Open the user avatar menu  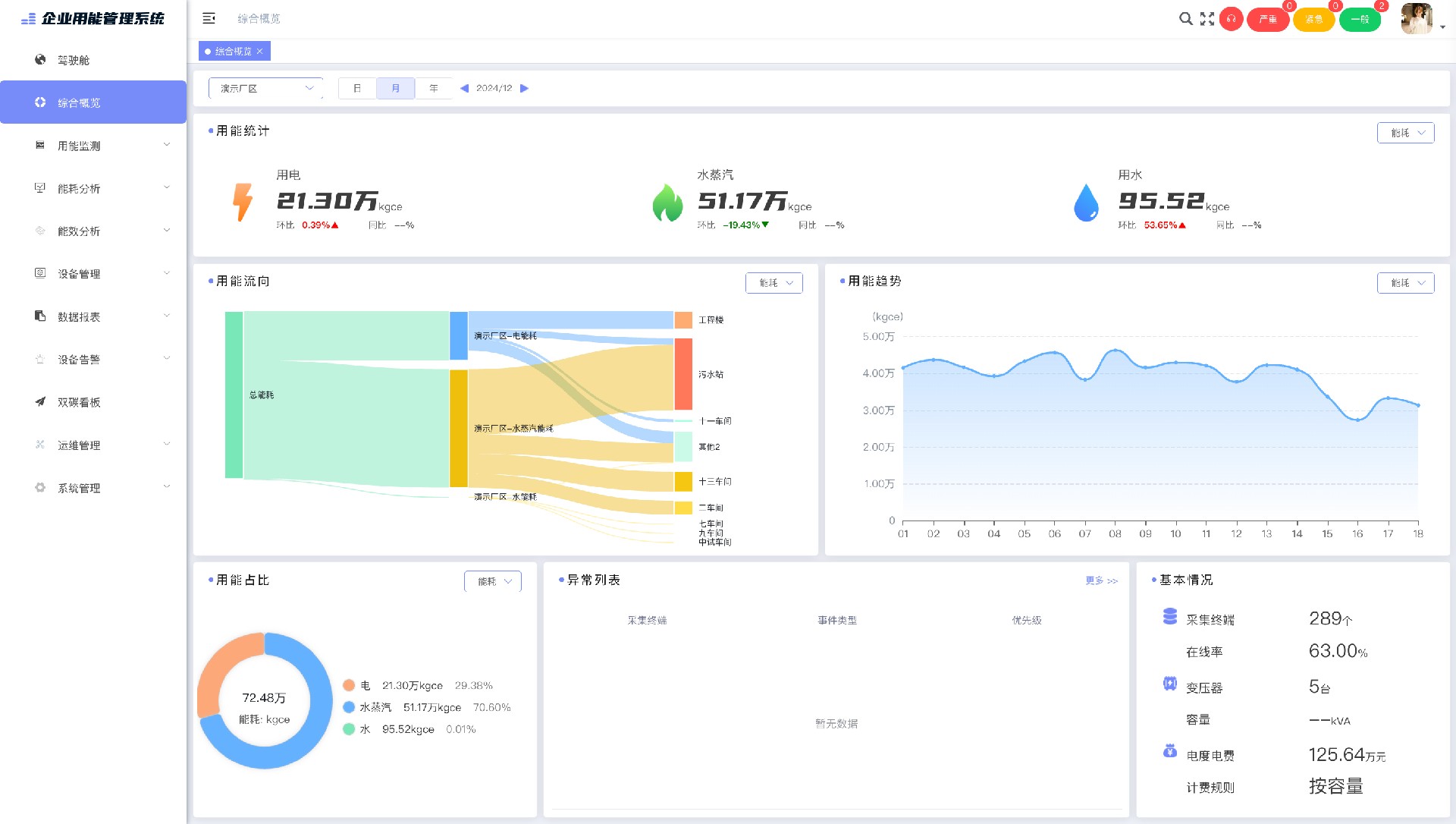pos(1417,19)
